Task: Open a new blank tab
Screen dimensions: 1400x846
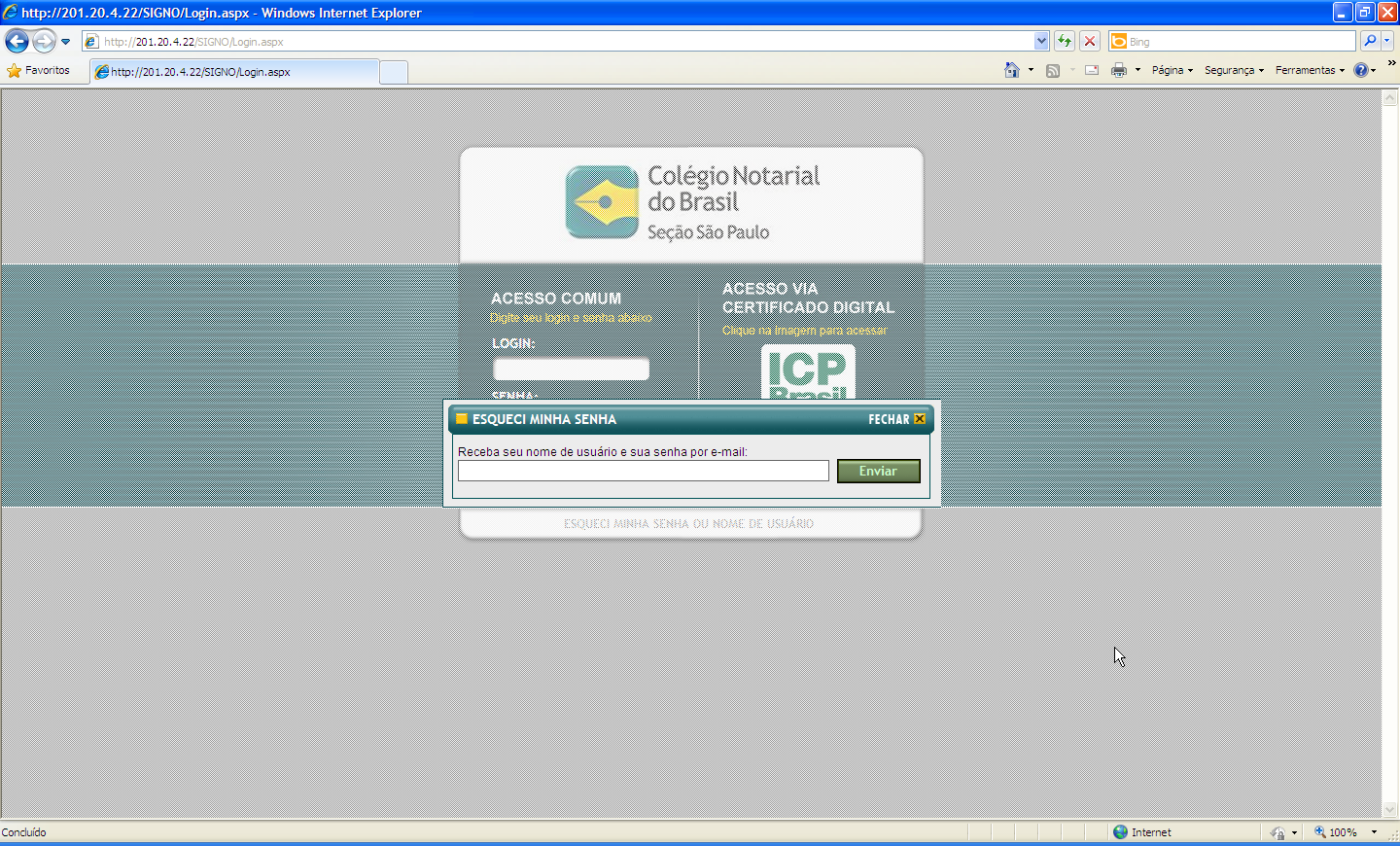Action: pos(393,72)
